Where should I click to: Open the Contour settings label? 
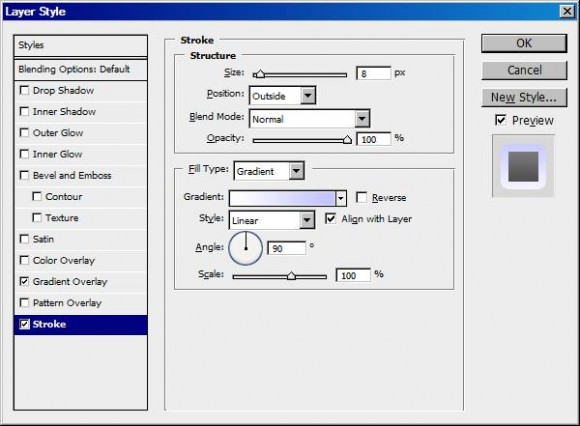click(64, 197)
